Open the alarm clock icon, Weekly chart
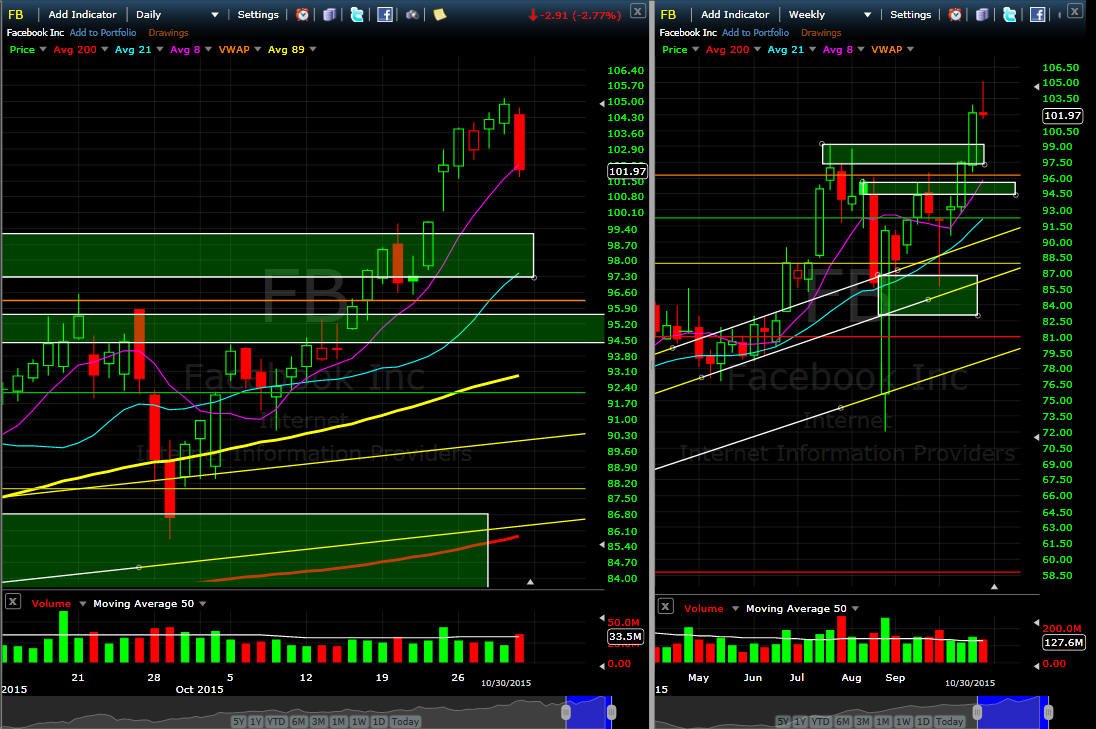The width and height of the screenshot is (1096, 729). (956, 14)
